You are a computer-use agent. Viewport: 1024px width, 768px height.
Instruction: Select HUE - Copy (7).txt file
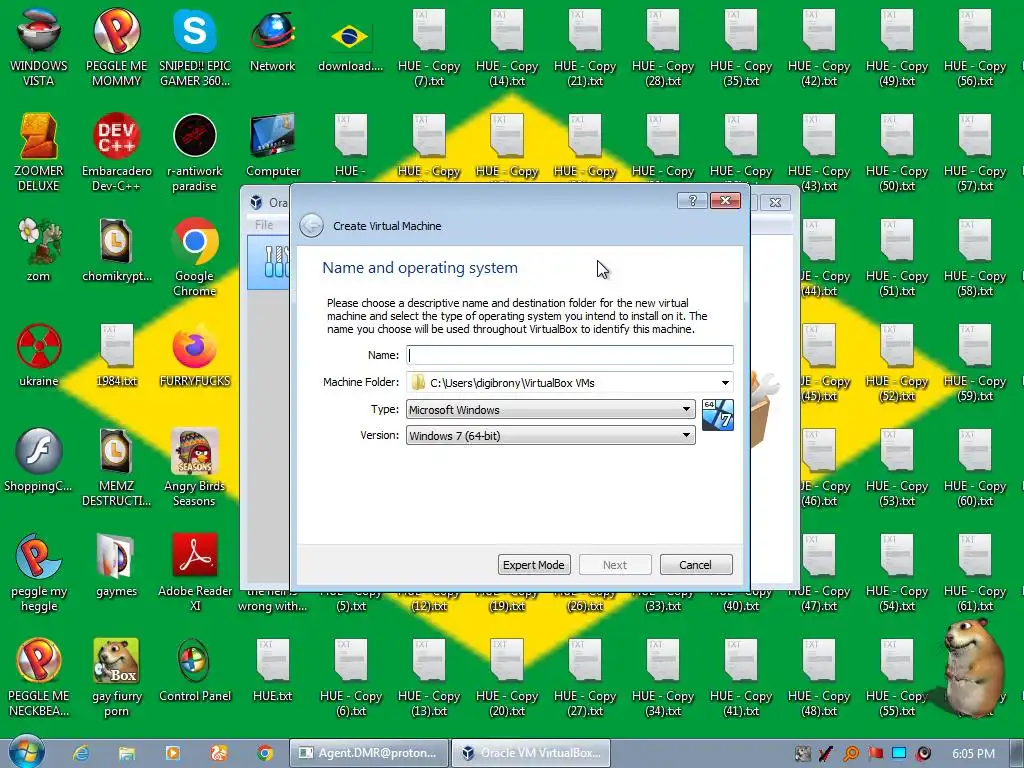[429, 47]
